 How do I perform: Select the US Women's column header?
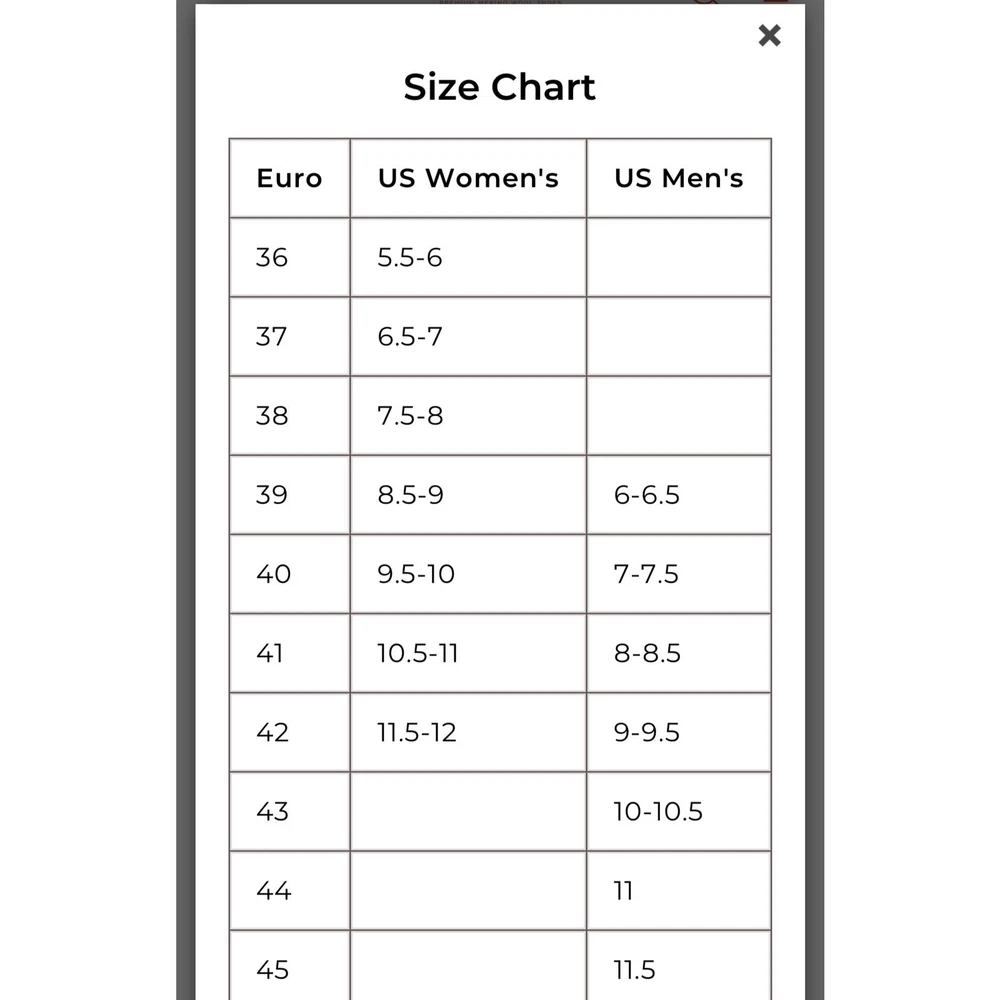[x=468, y=178]
